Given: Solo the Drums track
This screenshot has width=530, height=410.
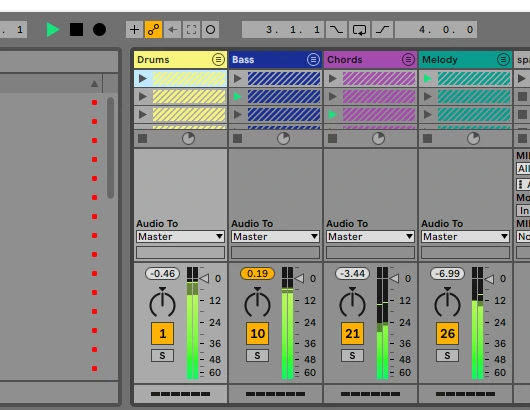Looking at the screenshot, I should [162, 356].
